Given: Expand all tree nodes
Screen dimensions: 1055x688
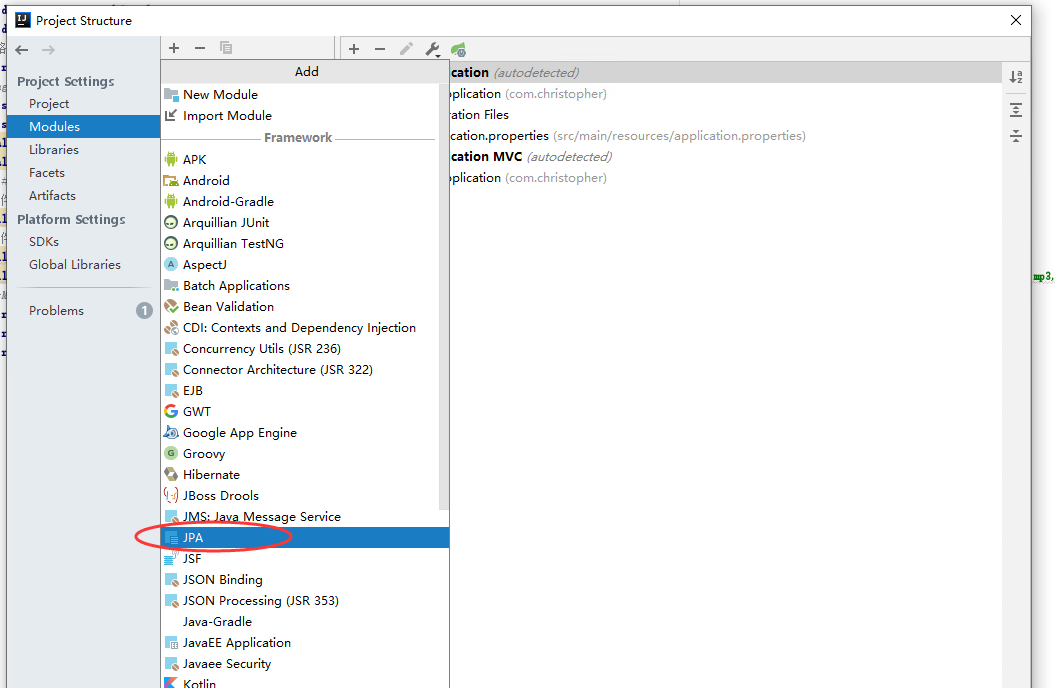Looking at the screenshot, I should [x=1016, y=110].
